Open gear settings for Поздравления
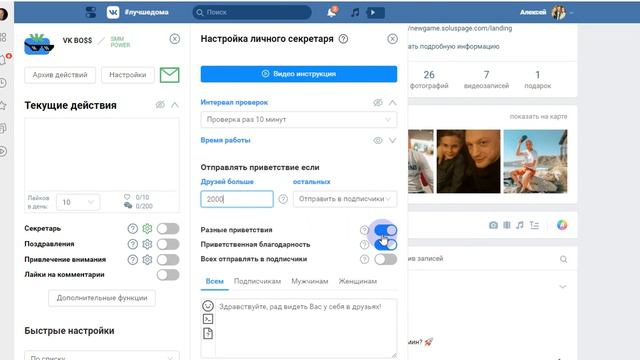This screenshot has height=360, width=640. click(147, 244)
